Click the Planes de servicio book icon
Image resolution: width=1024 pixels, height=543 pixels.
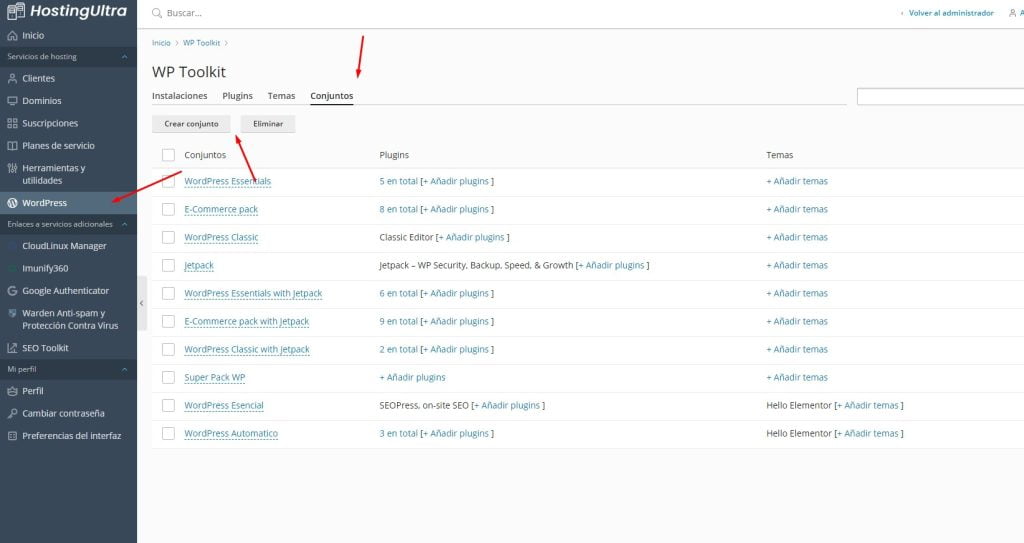12,146
